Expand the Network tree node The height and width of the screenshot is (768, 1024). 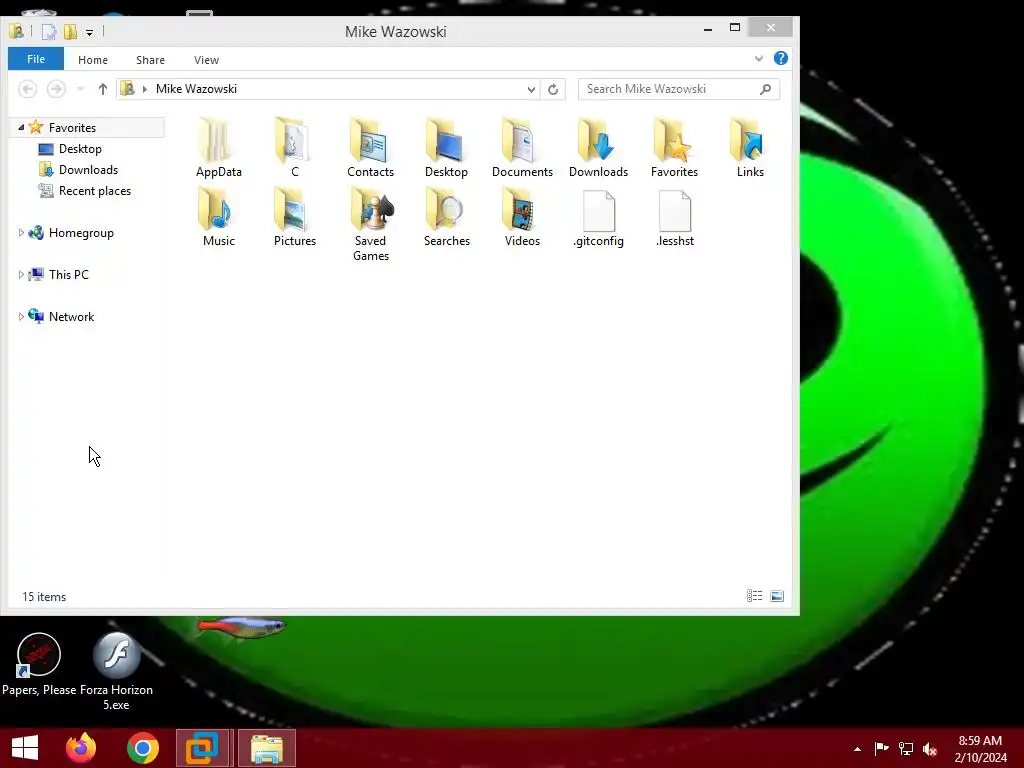tap(21, 316)
